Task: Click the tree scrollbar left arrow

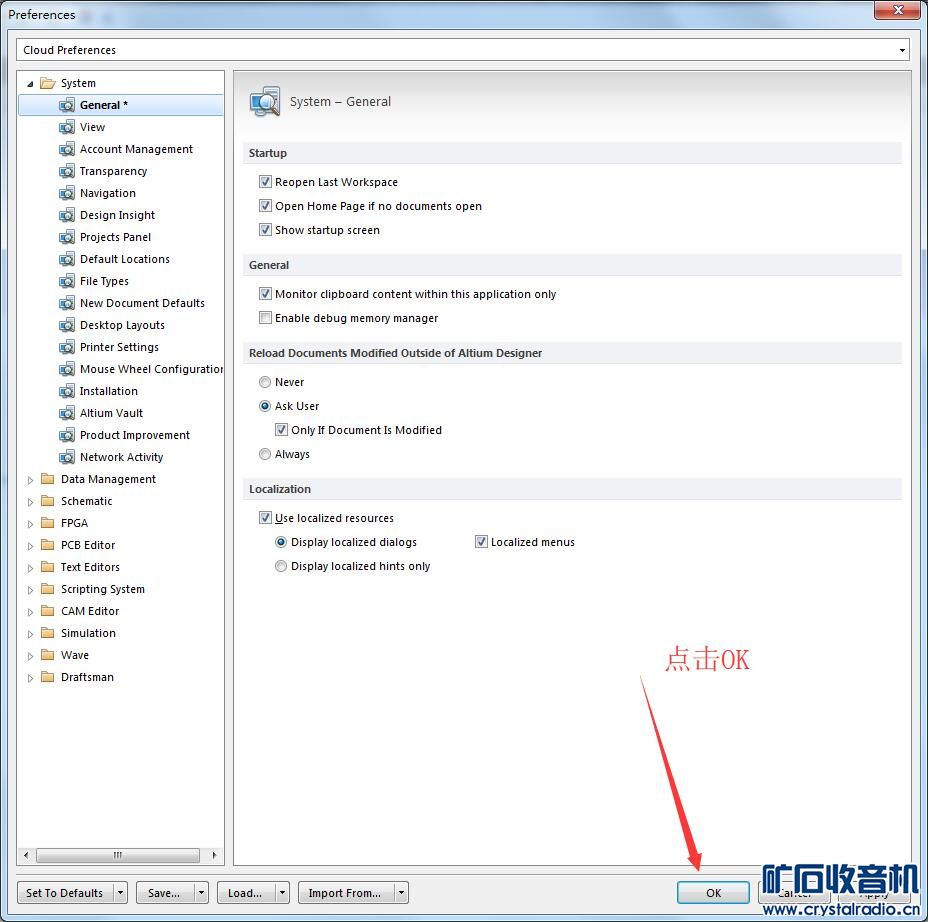Action: [25, 855]
